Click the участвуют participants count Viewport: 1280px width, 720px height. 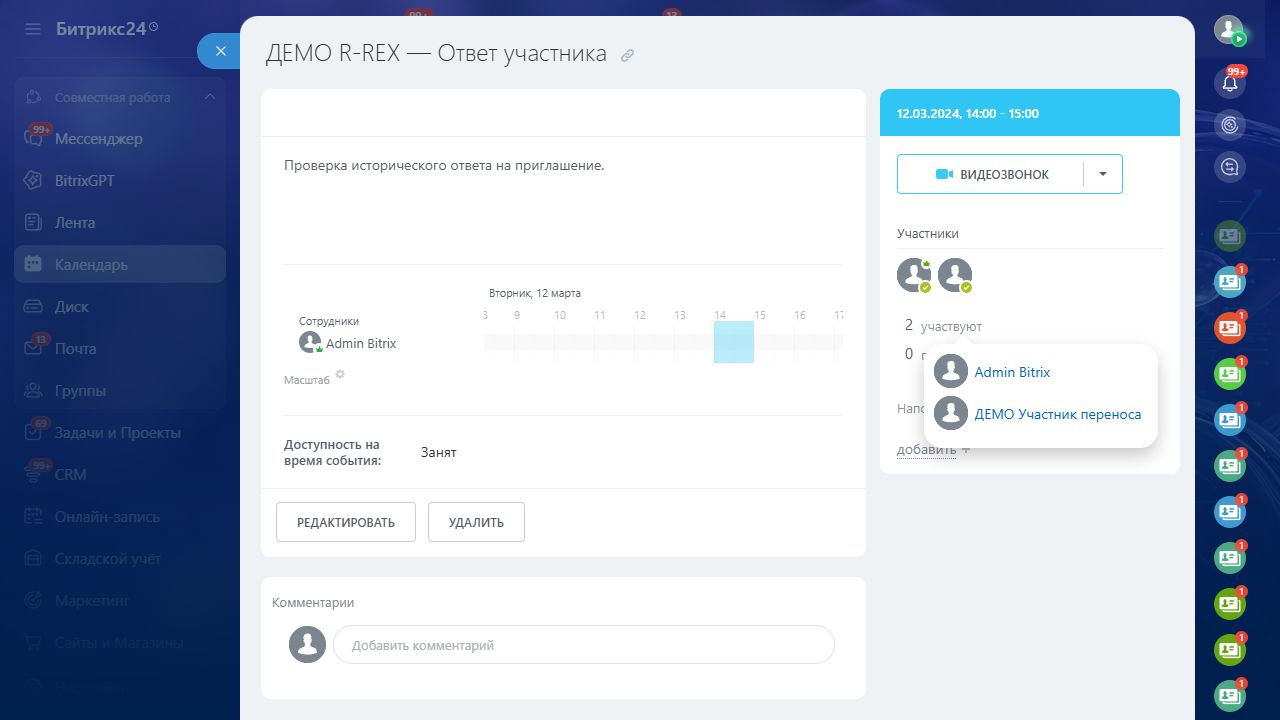coord(951,327)
